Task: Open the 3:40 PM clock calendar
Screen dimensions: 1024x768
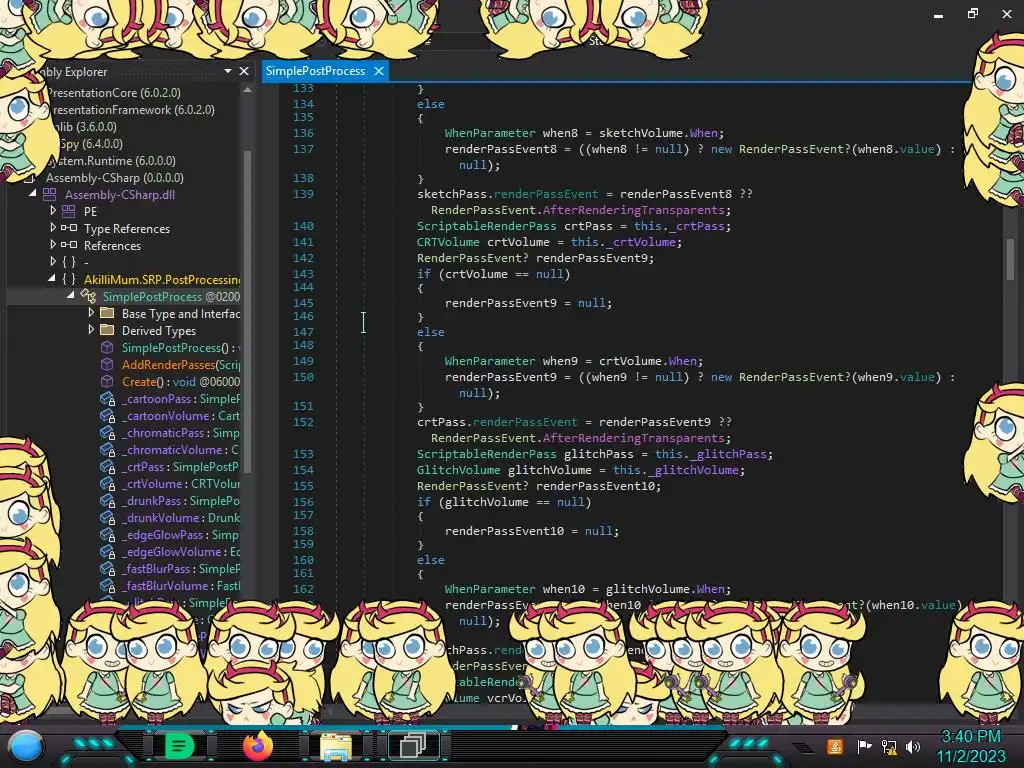Action: pos(971,746)
